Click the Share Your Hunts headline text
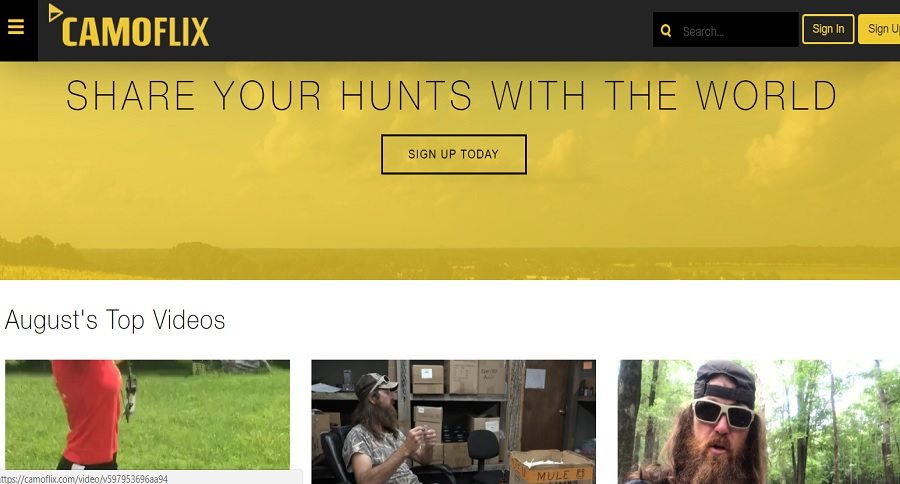This screenshot has width=900, height=484. tap(452, 95)
